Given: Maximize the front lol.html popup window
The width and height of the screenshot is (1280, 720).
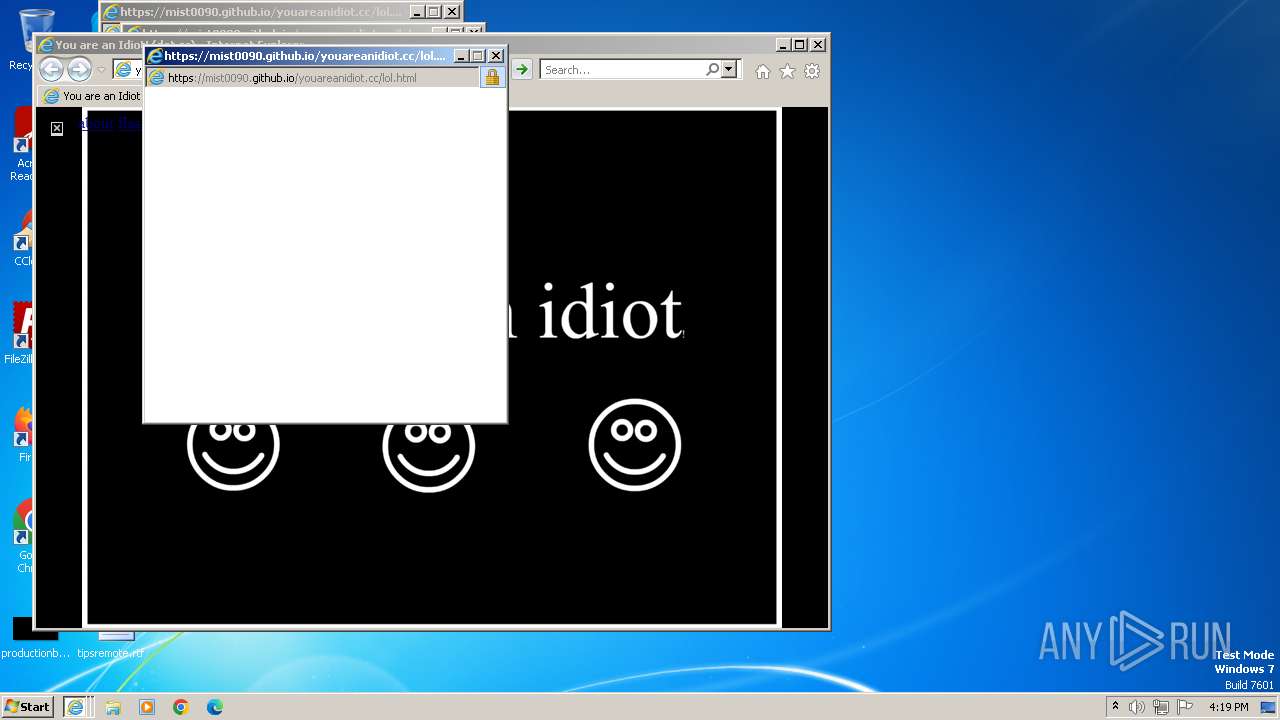Looking at the screenshot, I should 478,56.
